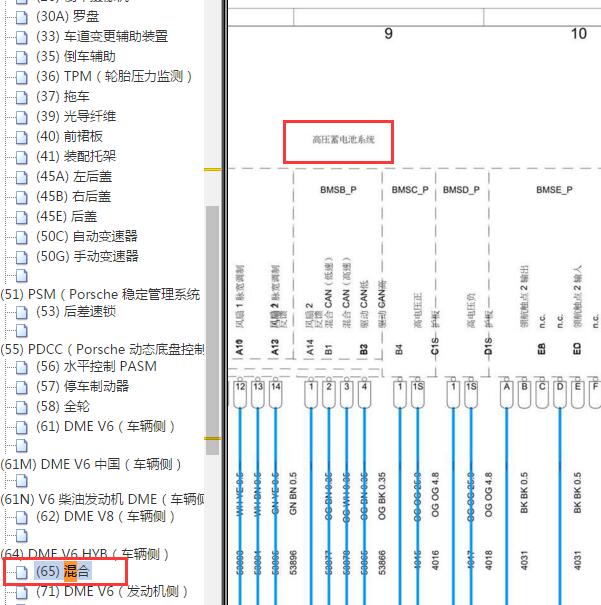
Task: Click the BMSB_P connector label
Action: (338, 190)
